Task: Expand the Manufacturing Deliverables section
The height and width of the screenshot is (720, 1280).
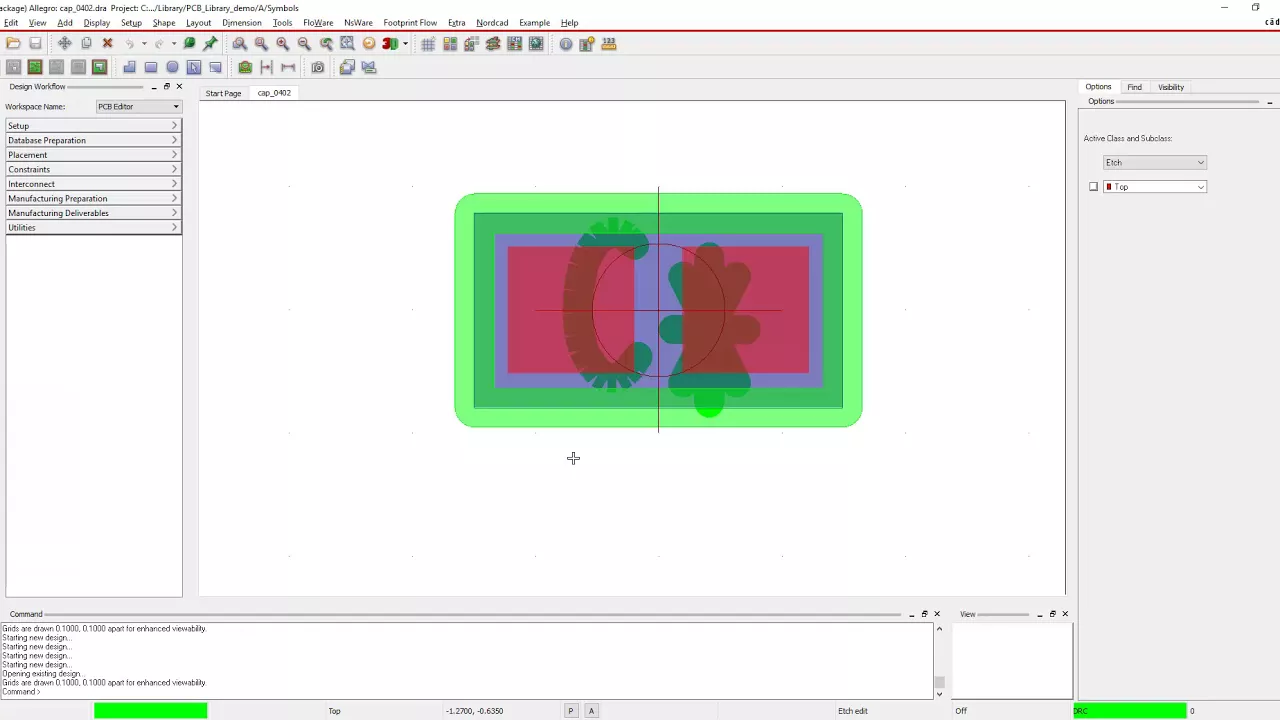Action: click(93, 213)
